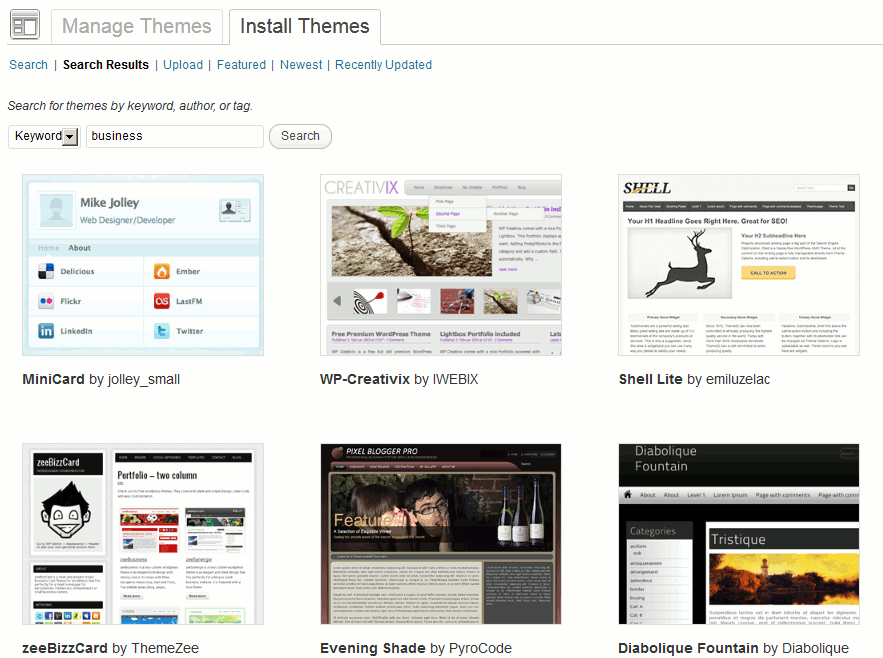Screen dimensions: 883x658
Task: Open the zeeBizzCard theme screenshot
Action: pyautogui.click(x=143, y=534)
